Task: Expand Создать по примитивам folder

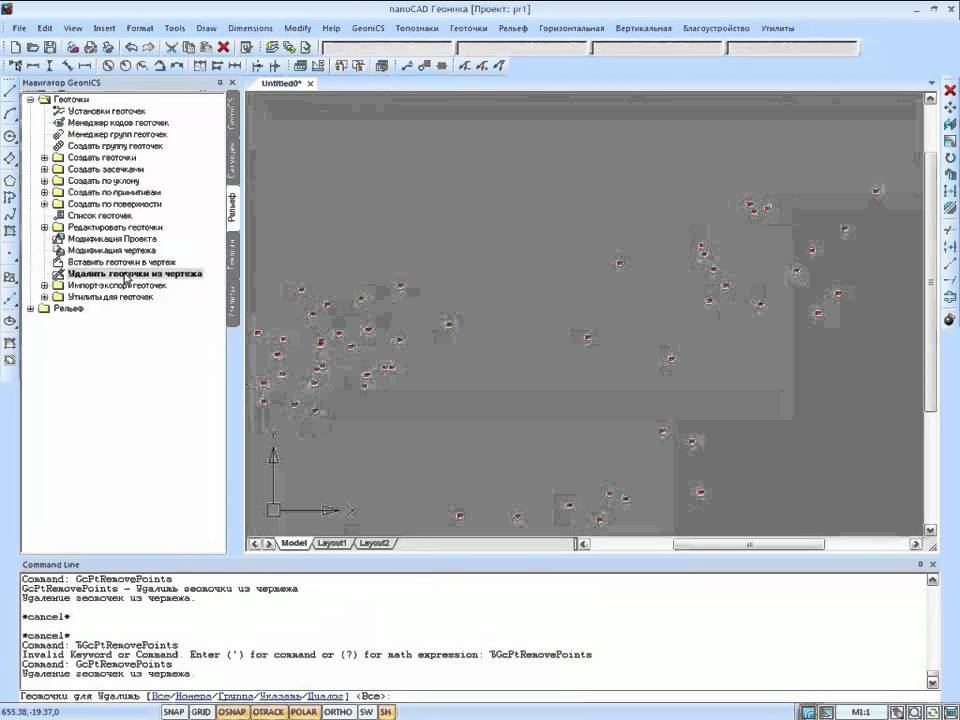Action: (x=44, y=192)
